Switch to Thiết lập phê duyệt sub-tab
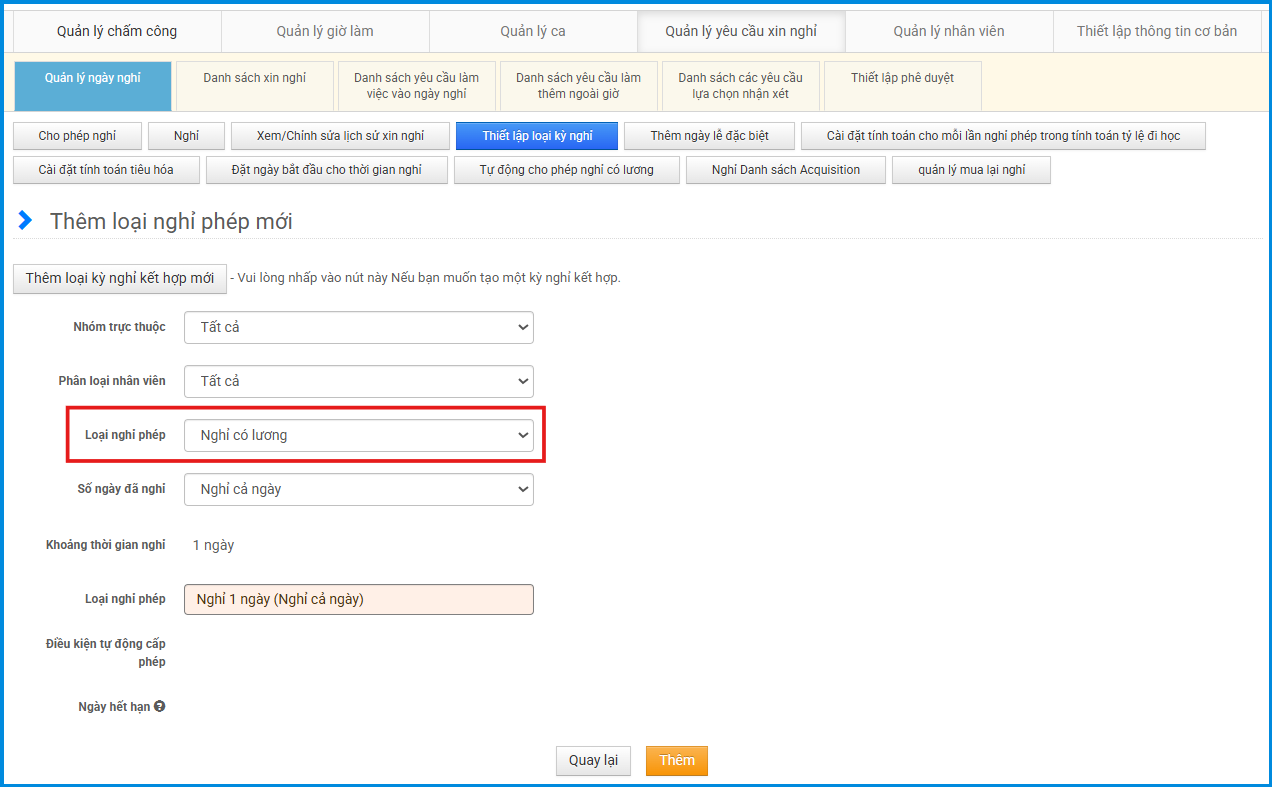 tap(902, 78)
